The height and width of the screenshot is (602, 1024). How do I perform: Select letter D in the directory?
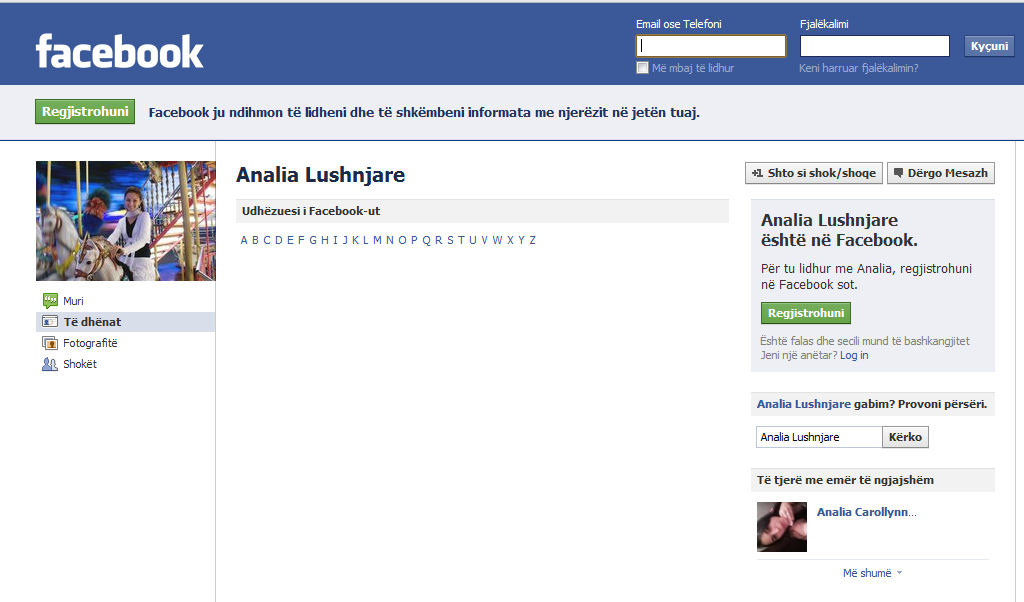[279, 240]
